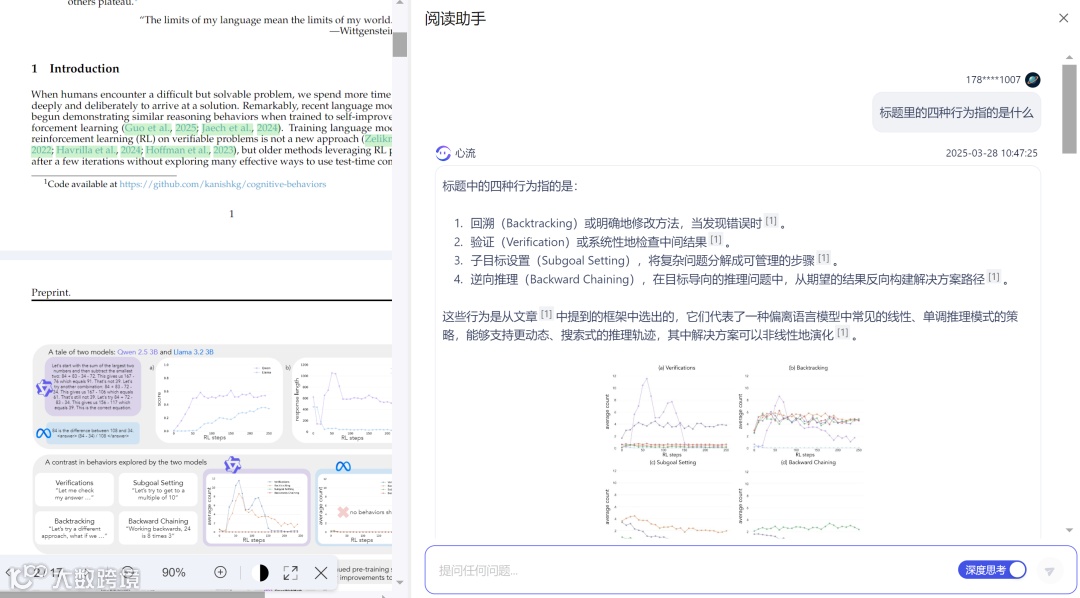
Task: Click the Backward Chaining box in document figure
Action: (x=158, y=528)
